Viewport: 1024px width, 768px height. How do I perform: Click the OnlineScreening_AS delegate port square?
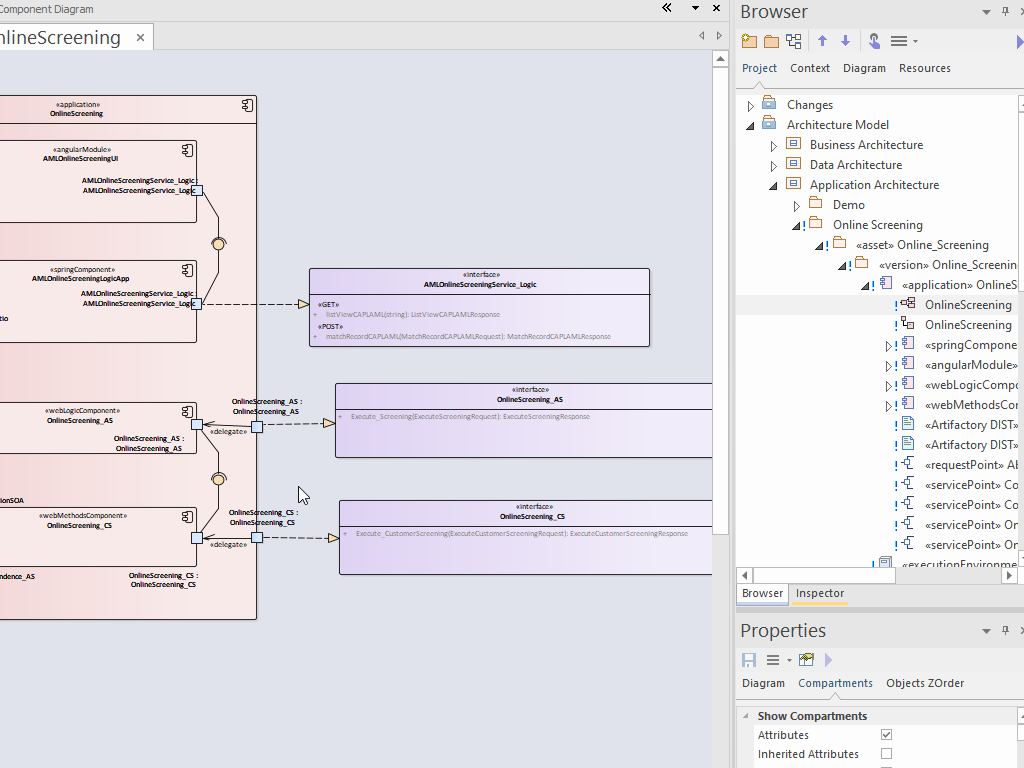point(257,426)
